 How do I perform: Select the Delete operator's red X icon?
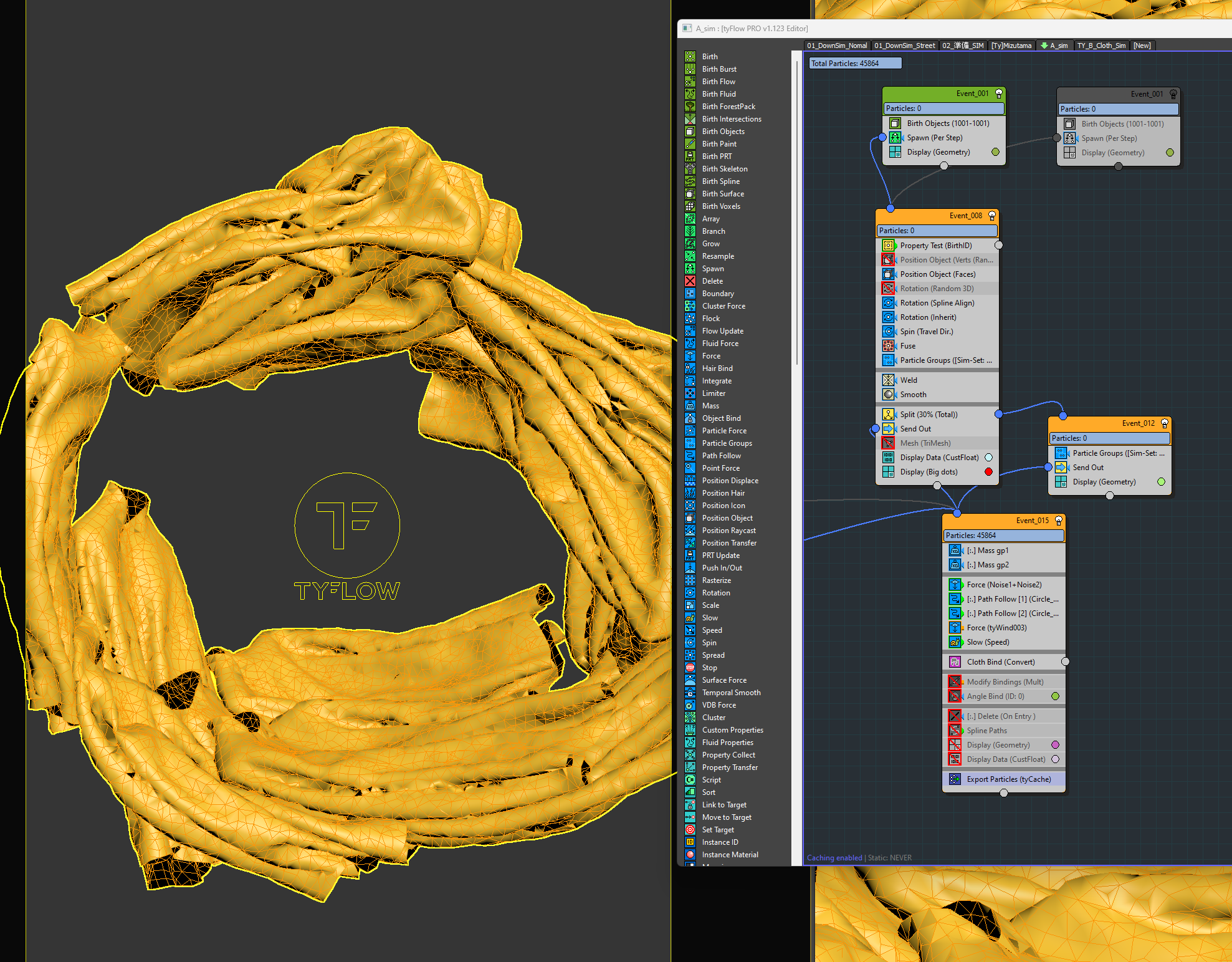point(690,281)
